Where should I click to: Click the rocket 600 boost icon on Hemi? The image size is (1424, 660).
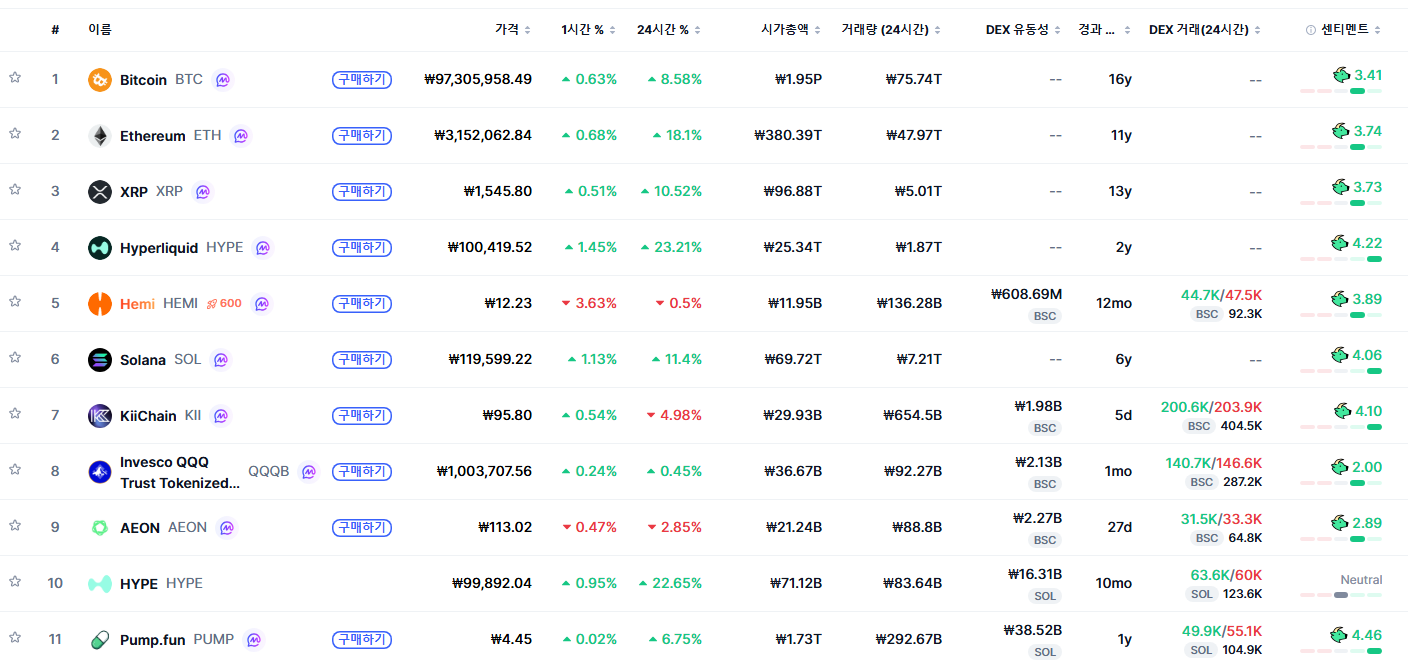point(224,304)
